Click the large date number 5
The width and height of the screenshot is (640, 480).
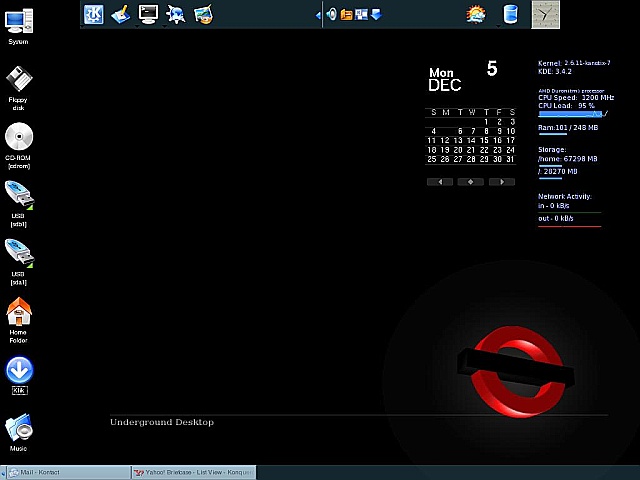492,69
